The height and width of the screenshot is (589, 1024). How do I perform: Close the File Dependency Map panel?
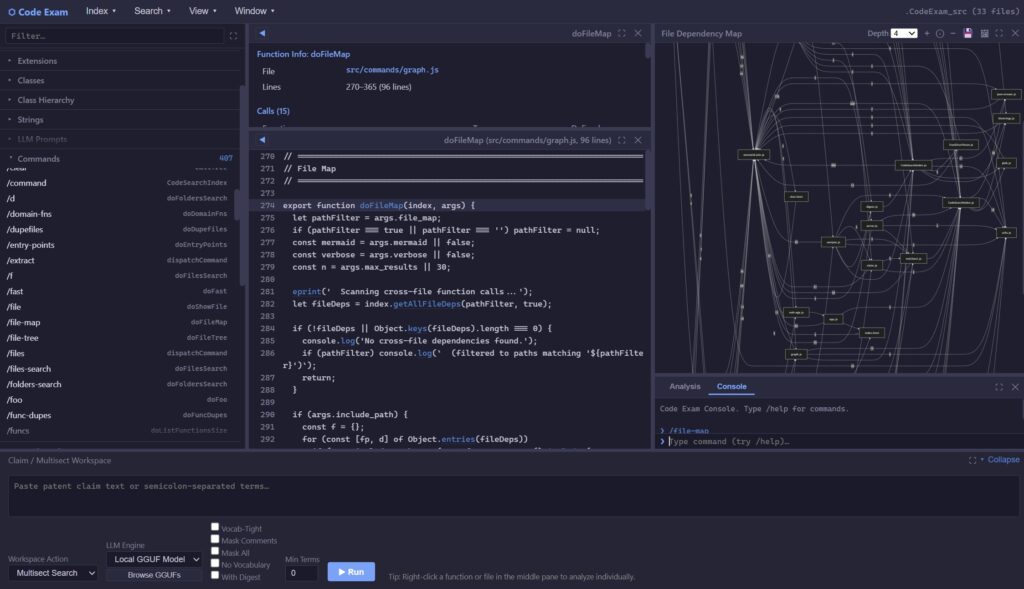1016,33
